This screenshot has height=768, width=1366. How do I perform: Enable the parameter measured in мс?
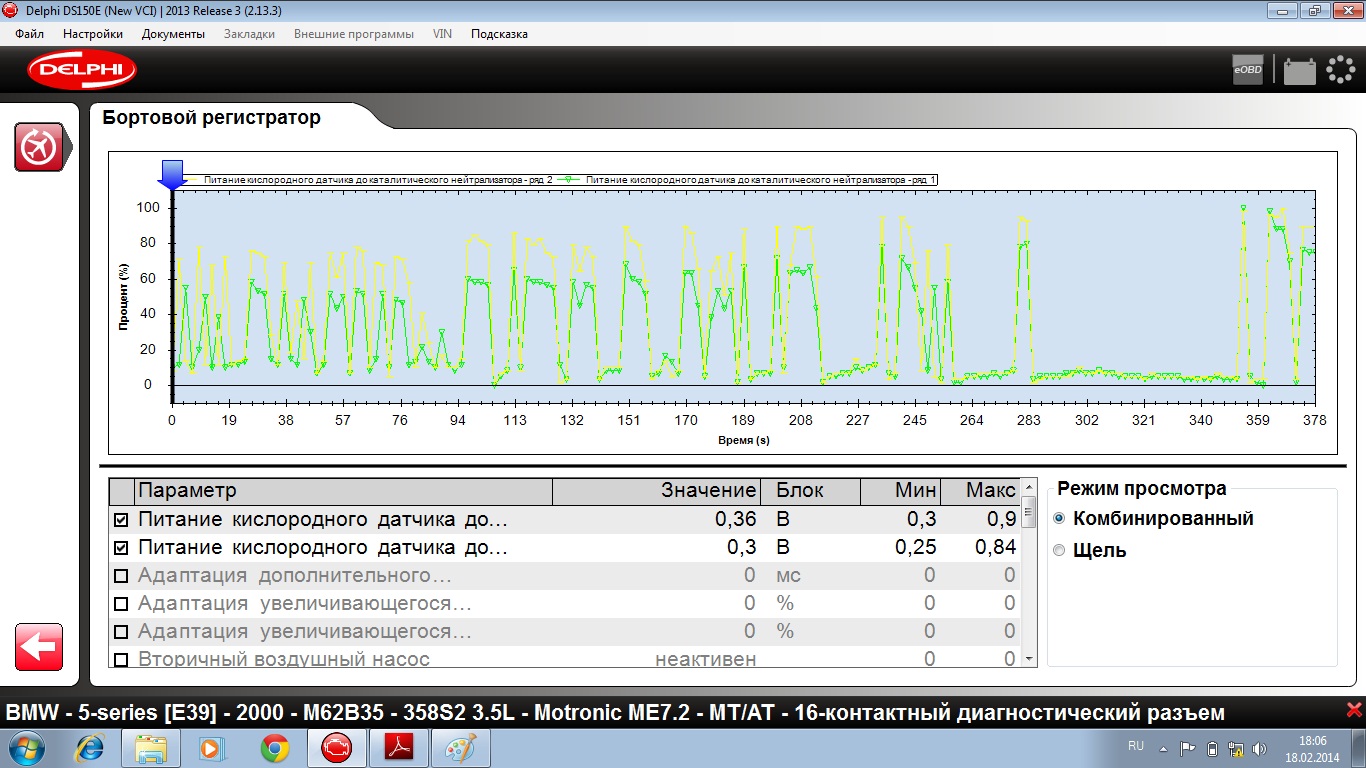[x=121, y=576]
